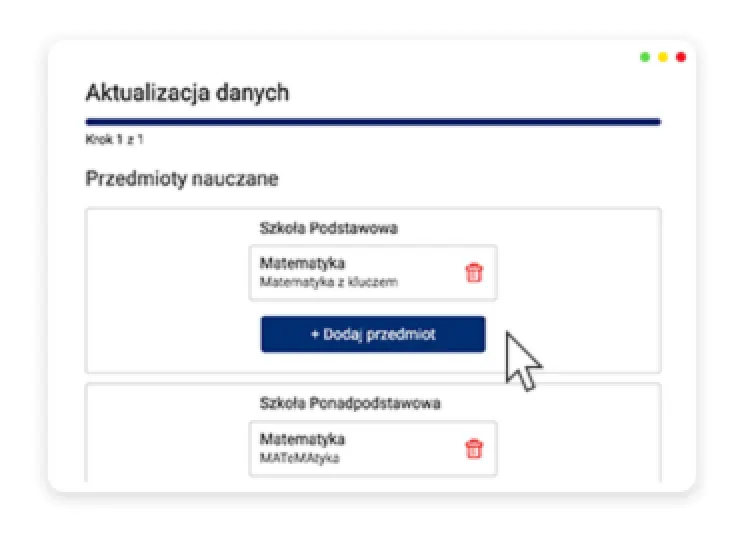Click the Szkoła Ponadpodstawowa section heading
The height and width of the screenshot is (540, 740).
click(x=350, y=404)
